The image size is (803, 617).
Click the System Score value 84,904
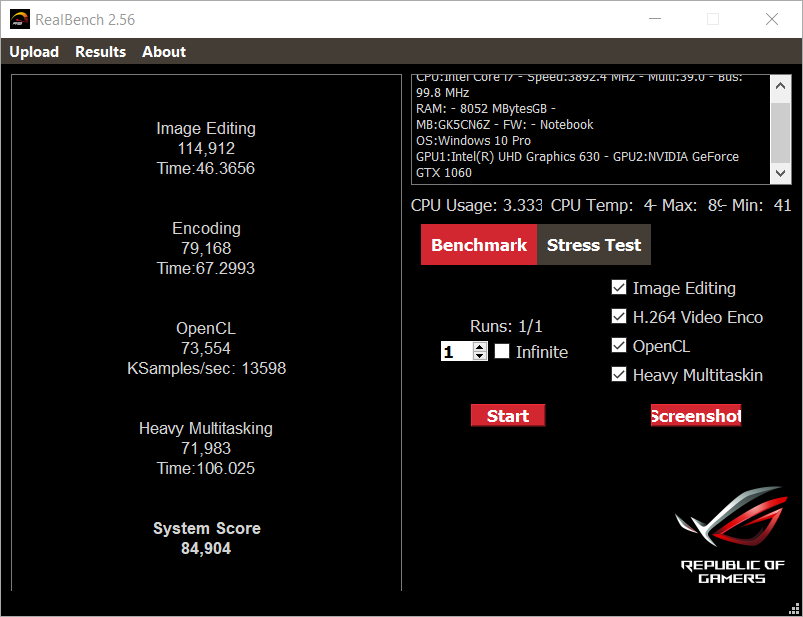tap(206, 548)
